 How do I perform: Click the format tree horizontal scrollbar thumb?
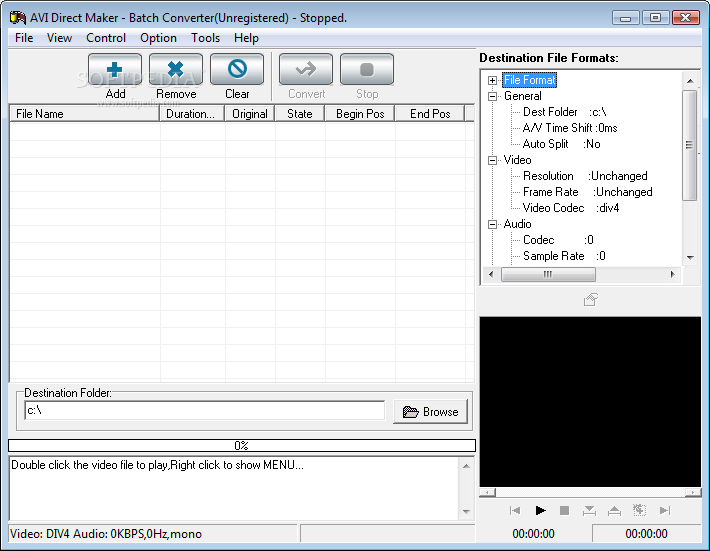[548, 274]
